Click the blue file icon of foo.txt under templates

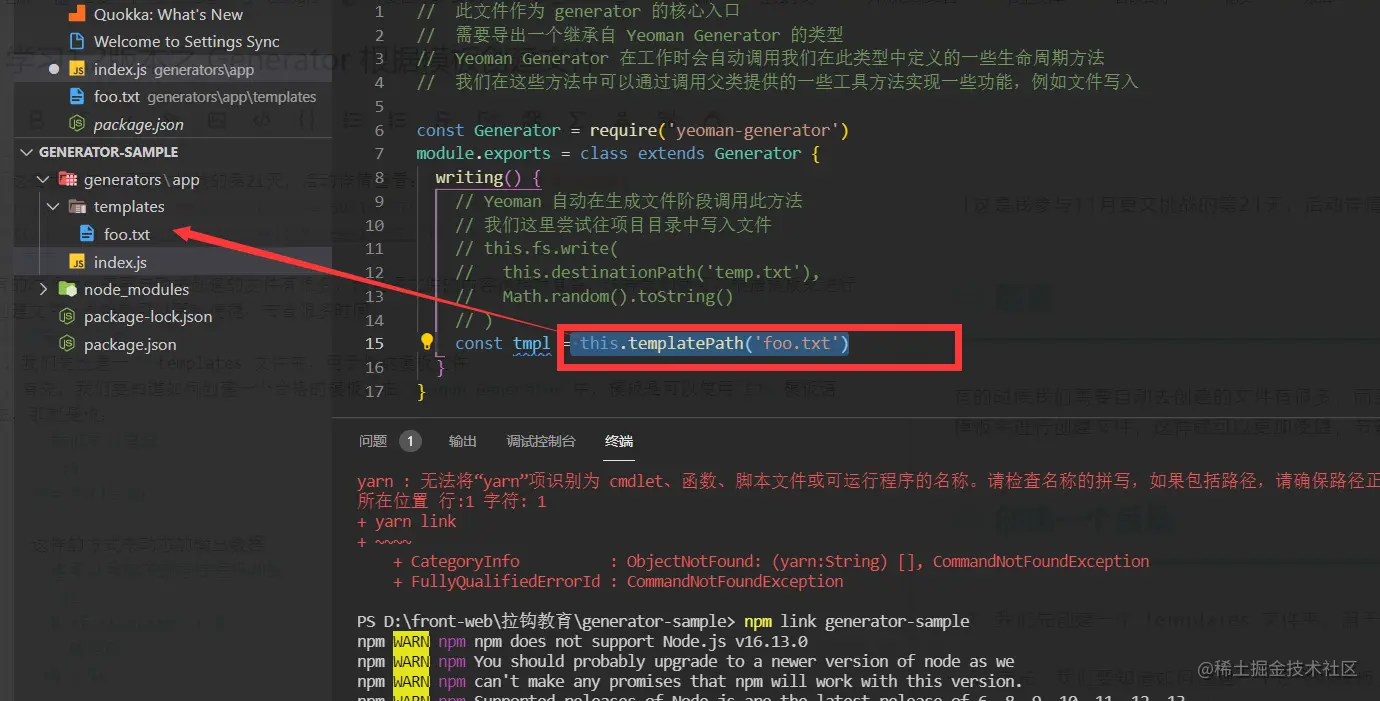[x=87, y=235]
